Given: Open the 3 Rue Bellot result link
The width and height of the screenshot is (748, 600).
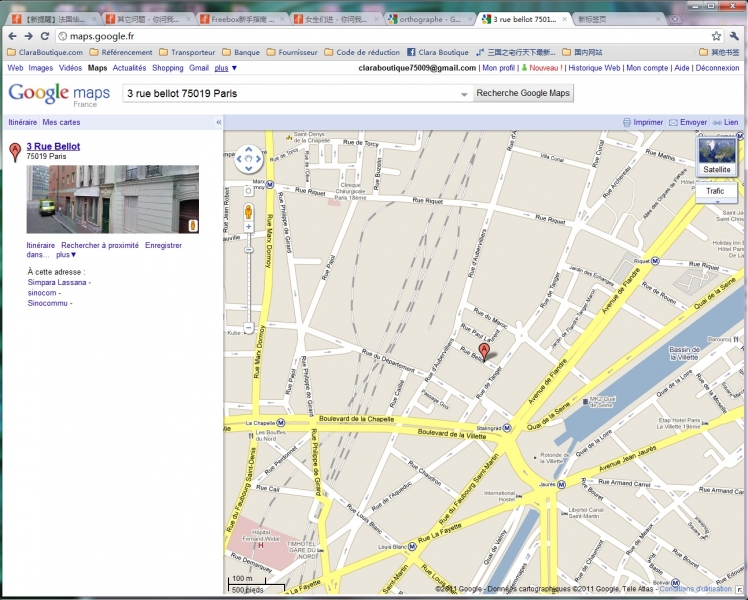Looking at the screenshot, I should pyautogui.click(x=53, y=146).
